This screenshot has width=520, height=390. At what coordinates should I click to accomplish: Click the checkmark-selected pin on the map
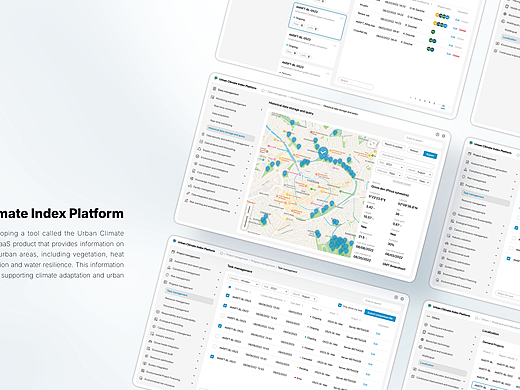(323, 152)
